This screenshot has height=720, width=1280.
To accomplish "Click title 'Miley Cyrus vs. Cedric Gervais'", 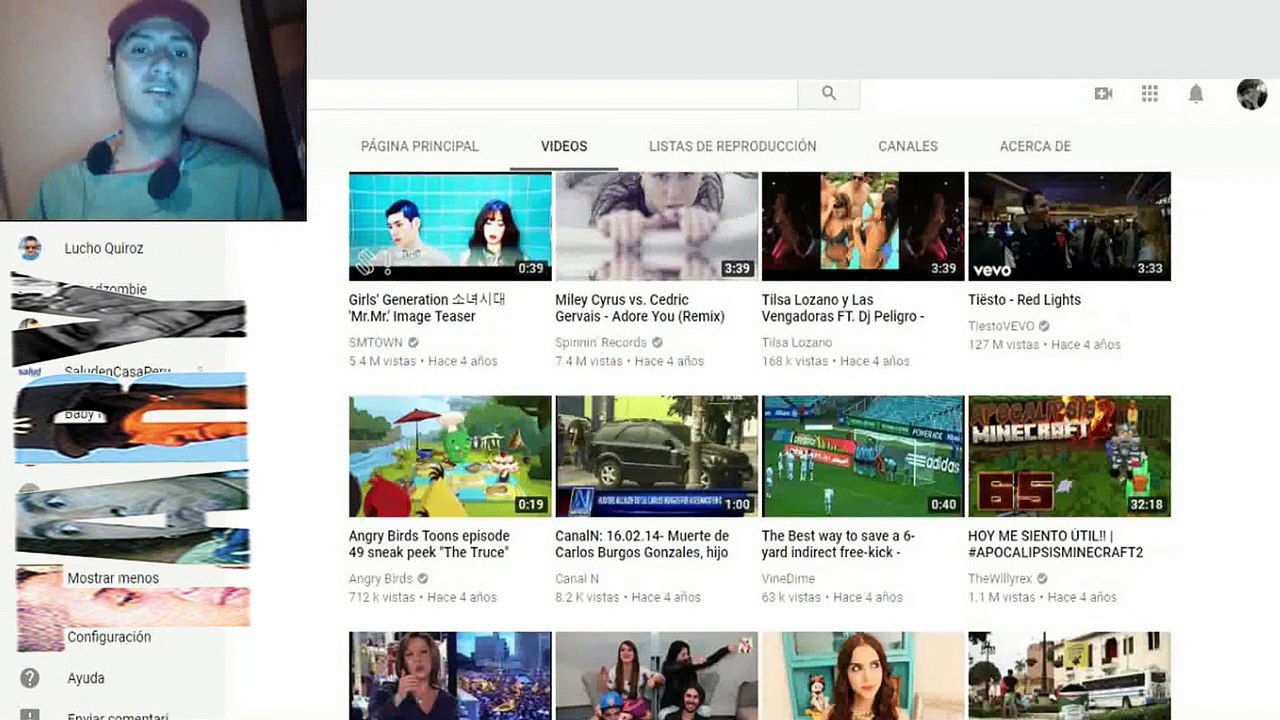I will tap(640, 308).
